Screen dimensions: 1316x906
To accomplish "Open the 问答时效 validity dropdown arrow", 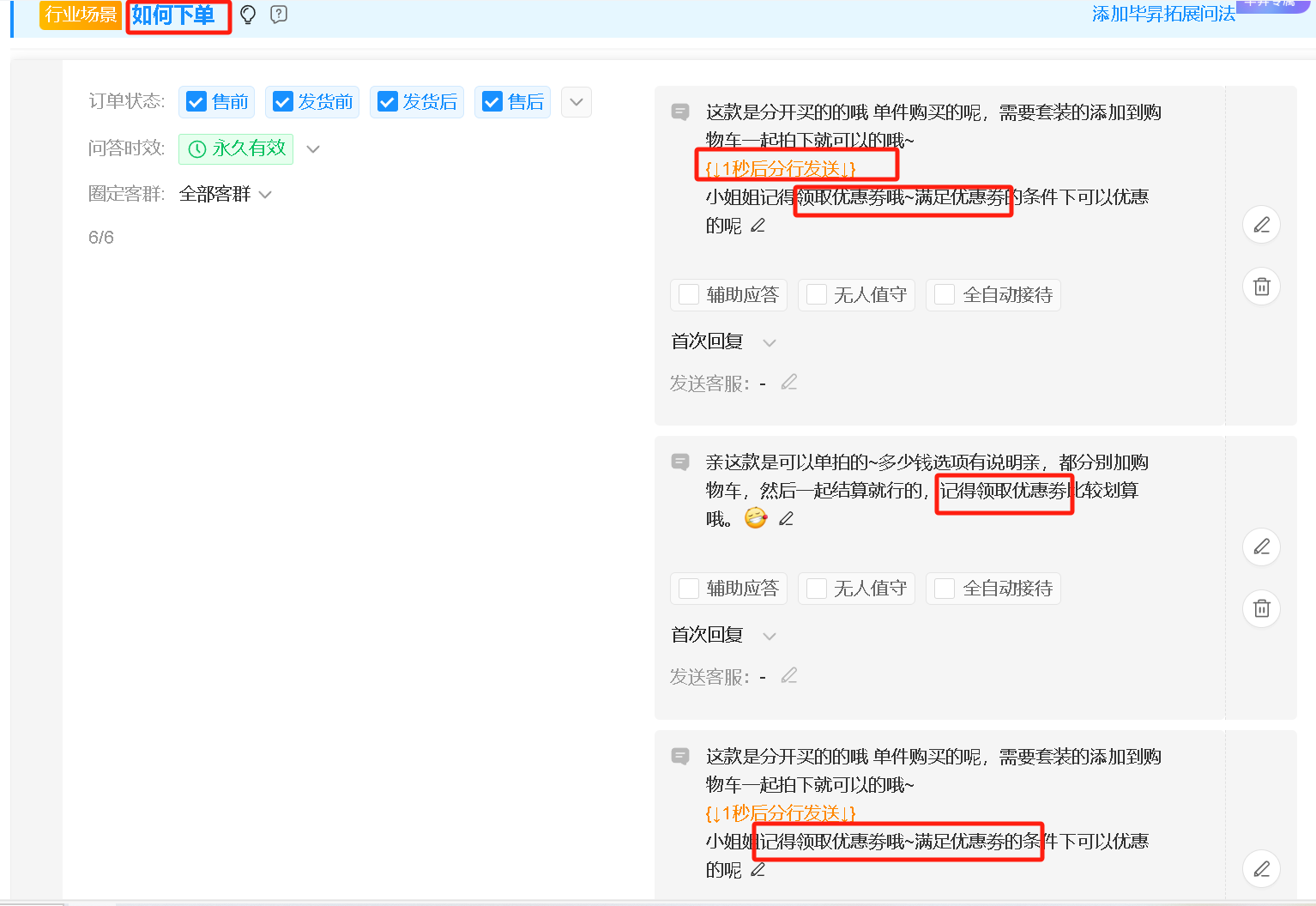I will [x=313, y=149].
